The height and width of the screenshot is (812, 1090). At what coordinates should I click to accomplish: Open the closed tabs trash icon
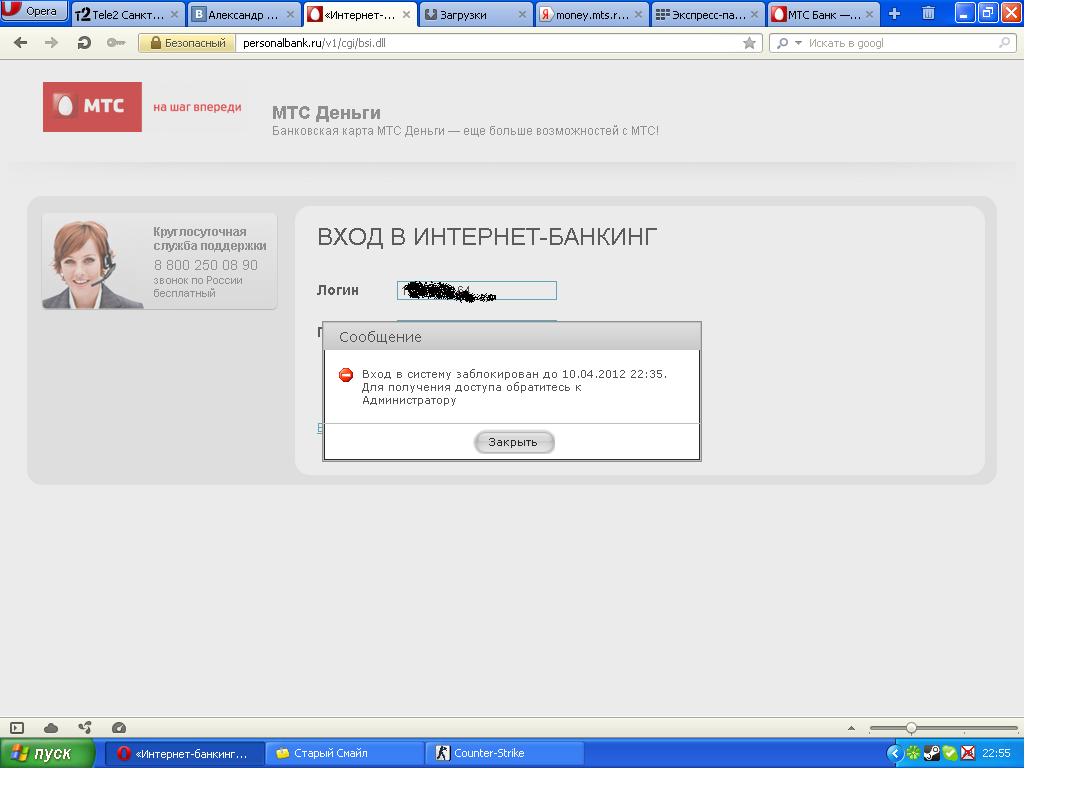928,13
